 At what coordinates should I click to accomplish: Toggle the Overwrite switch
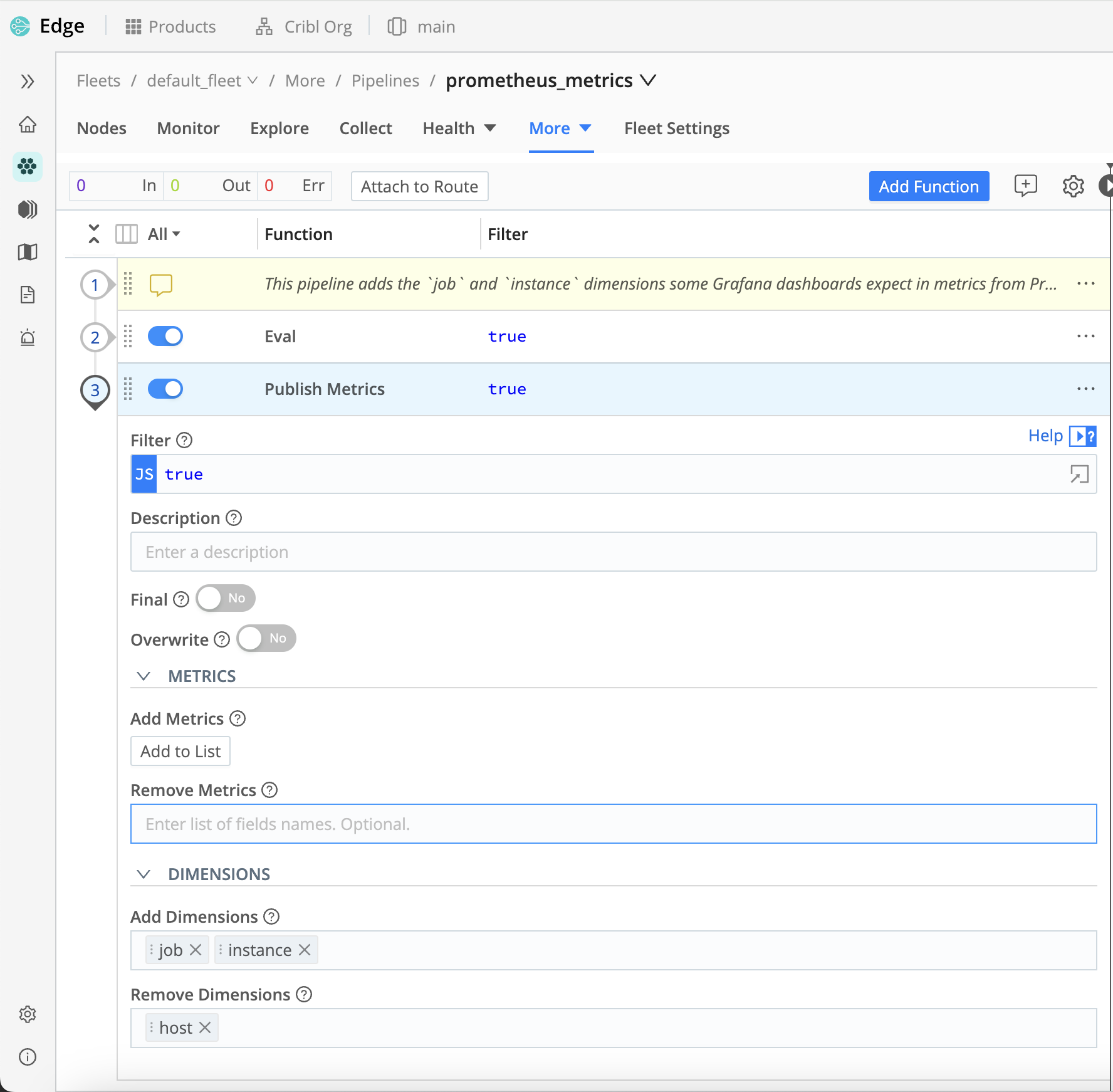[x=266, y=639]
